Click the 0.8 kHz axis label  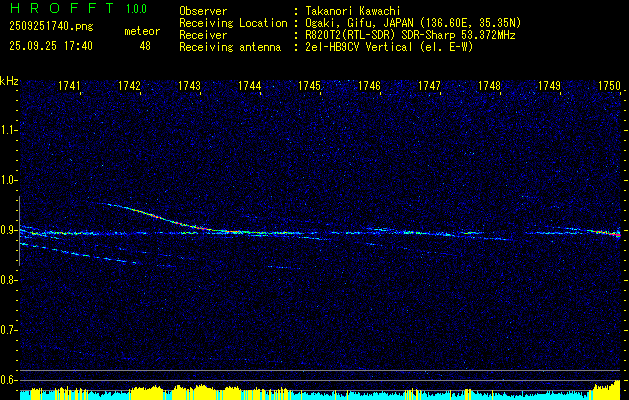9,280
